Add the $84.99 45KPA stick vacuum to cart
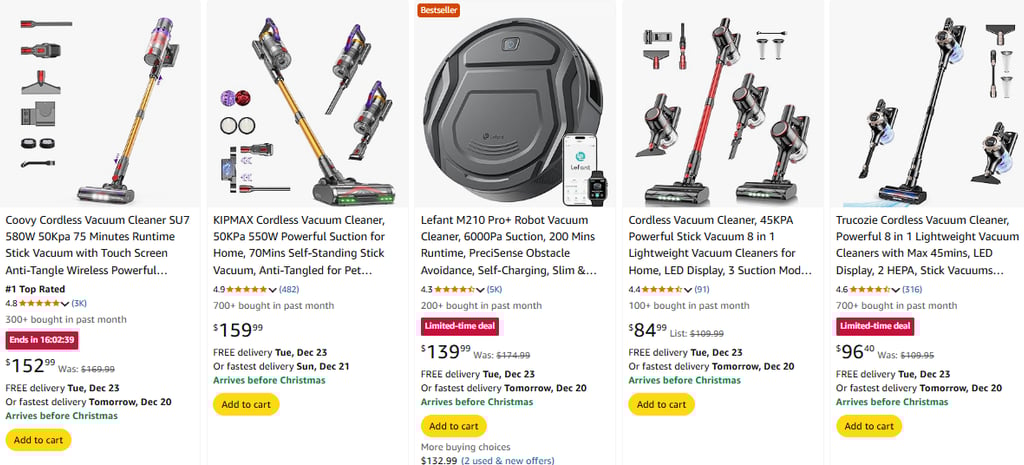 point(661,405)
